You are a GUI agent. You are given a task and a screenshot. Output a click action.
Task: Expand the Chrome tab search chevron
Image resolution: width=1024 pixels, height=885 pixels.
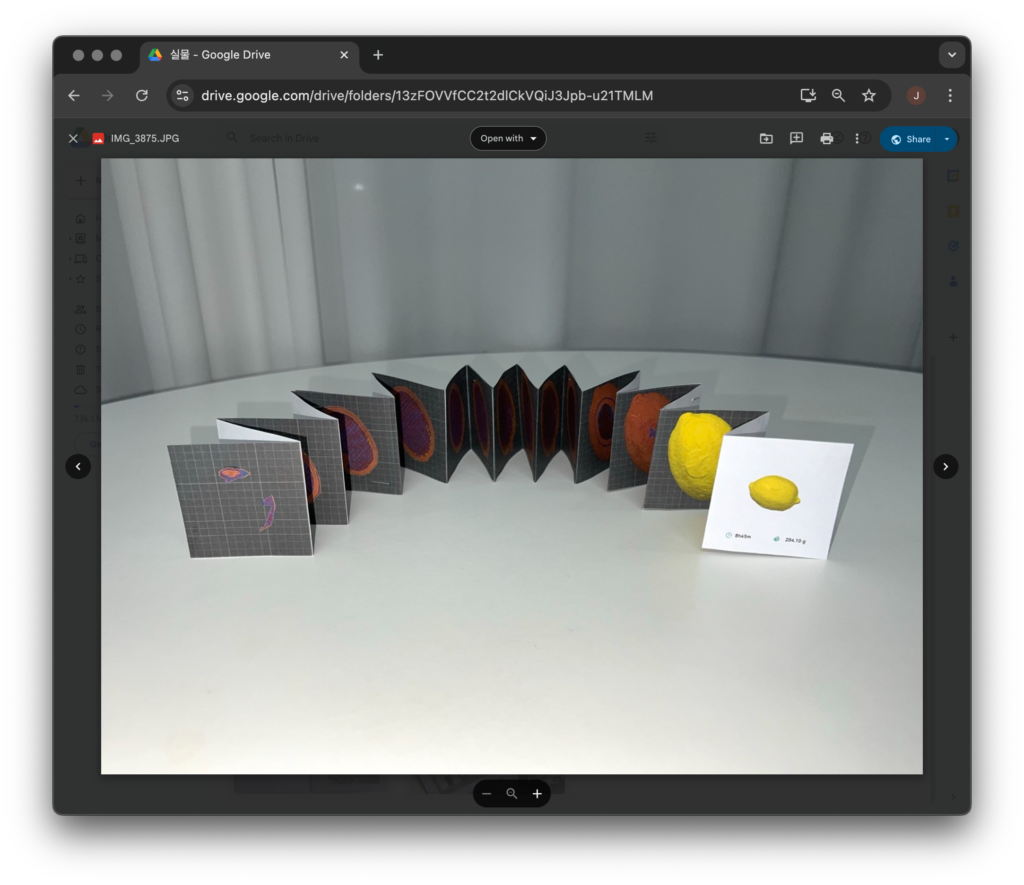tap(951, 55)
